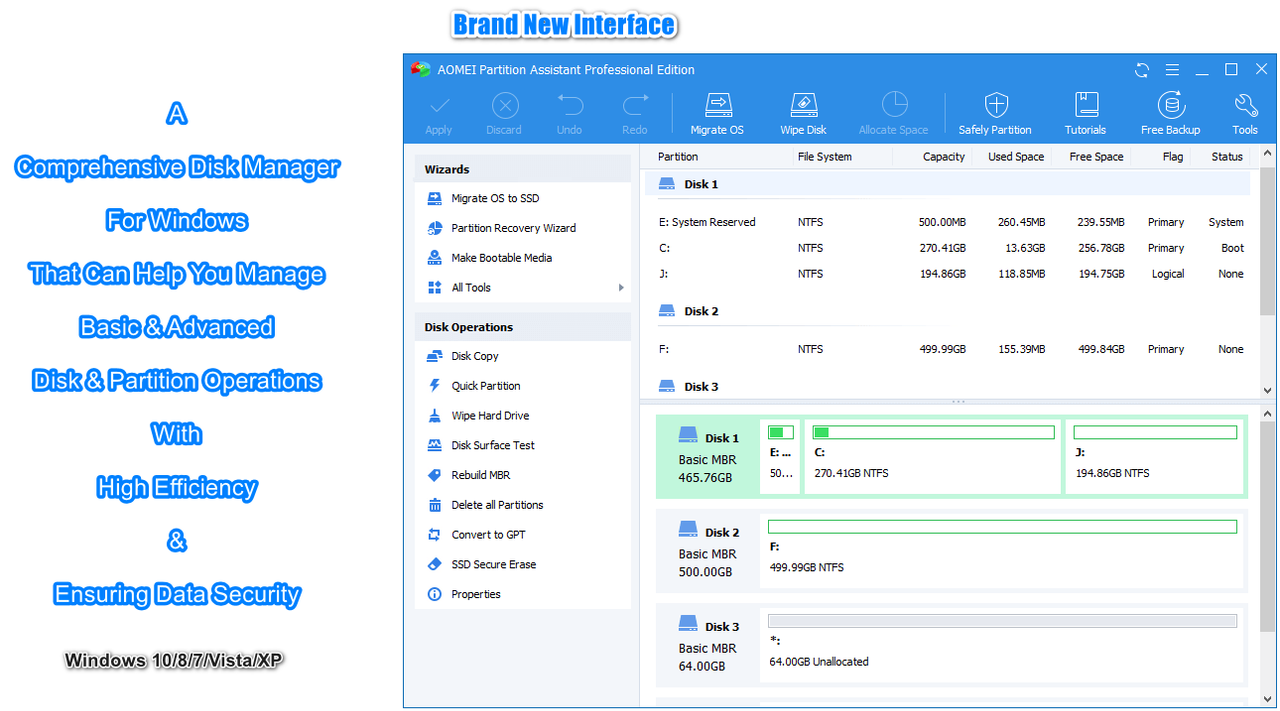This screenshot has width=1280, height=711.
Task: Click disk map scrollbar up arrow
Action: [1268, 413]
